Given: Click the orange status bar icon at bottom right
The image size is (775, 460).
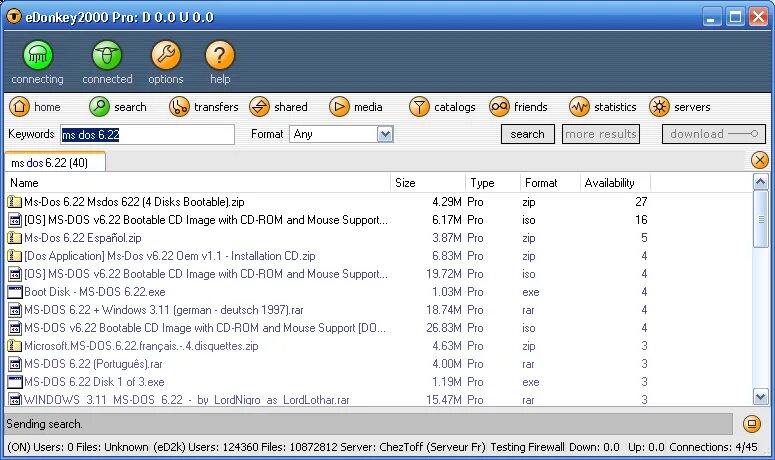Looking at the screenshot, I should tap(751, 424).
